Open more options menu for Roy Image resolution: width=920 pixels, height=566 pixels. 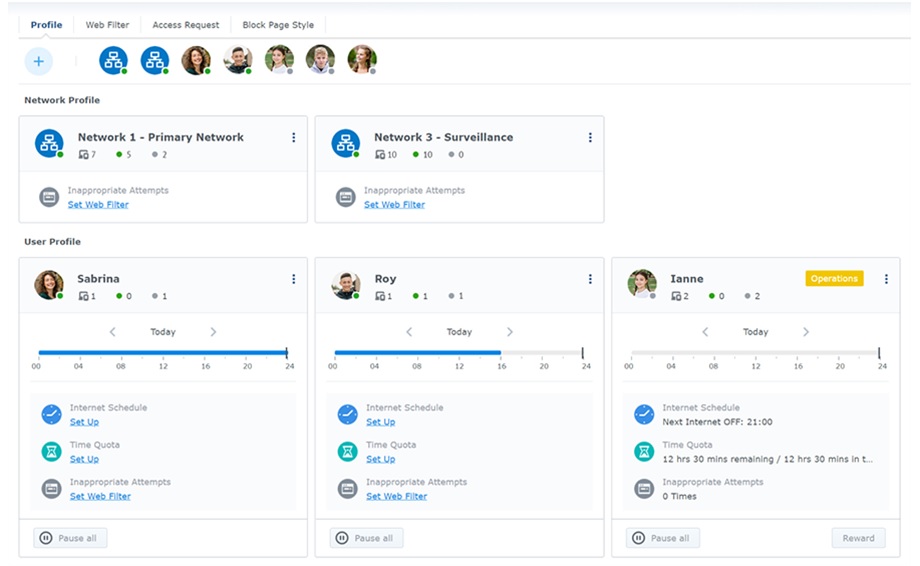coord(590,279)
